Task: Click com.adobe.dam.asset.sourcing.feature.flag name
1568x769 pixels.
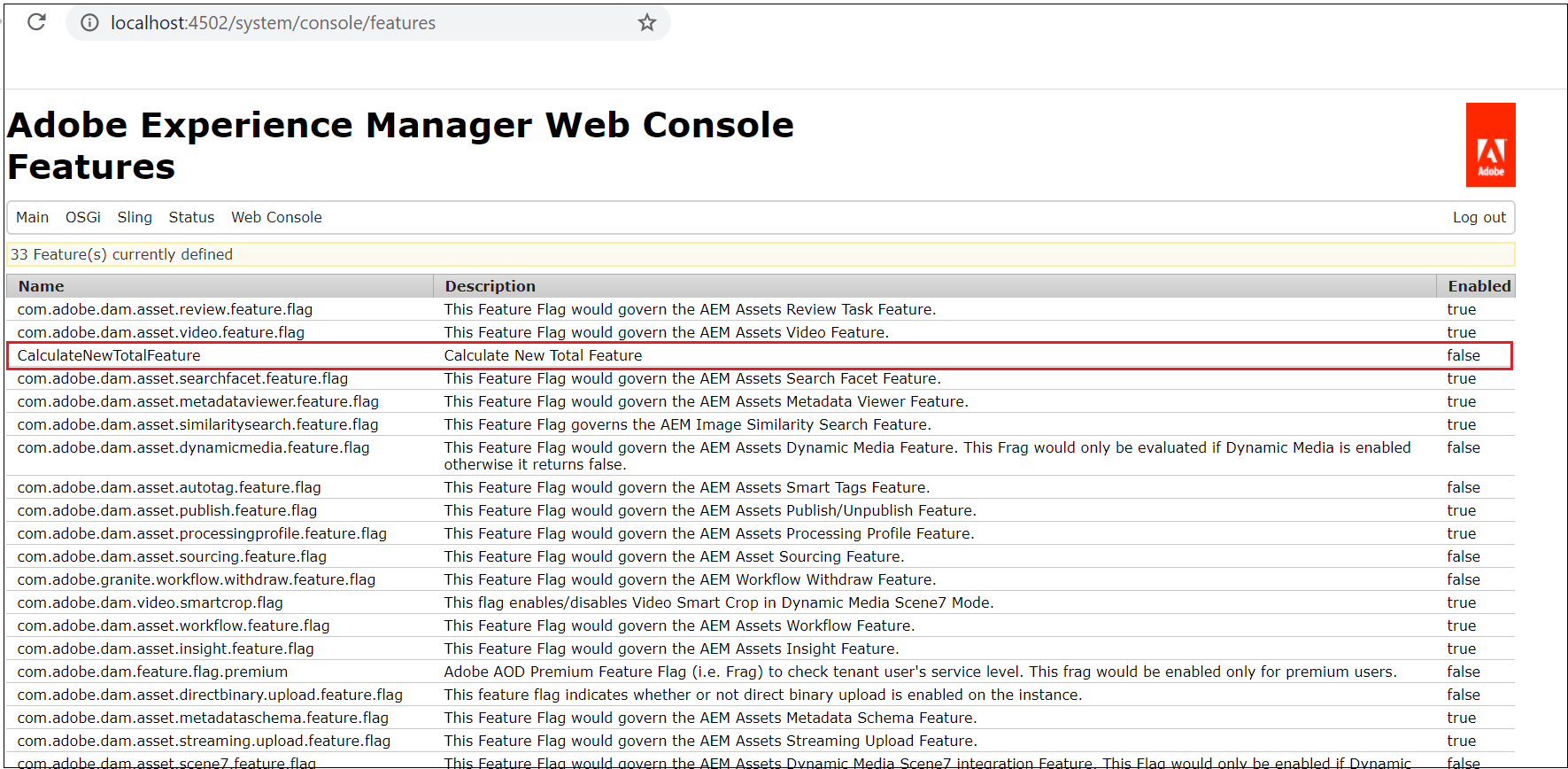Action: [172, 556]
